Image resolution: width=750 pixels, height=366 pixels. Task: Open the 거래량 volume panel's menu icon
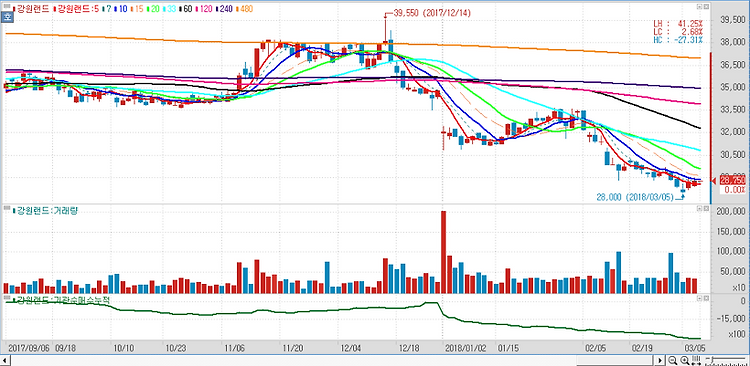699,209
